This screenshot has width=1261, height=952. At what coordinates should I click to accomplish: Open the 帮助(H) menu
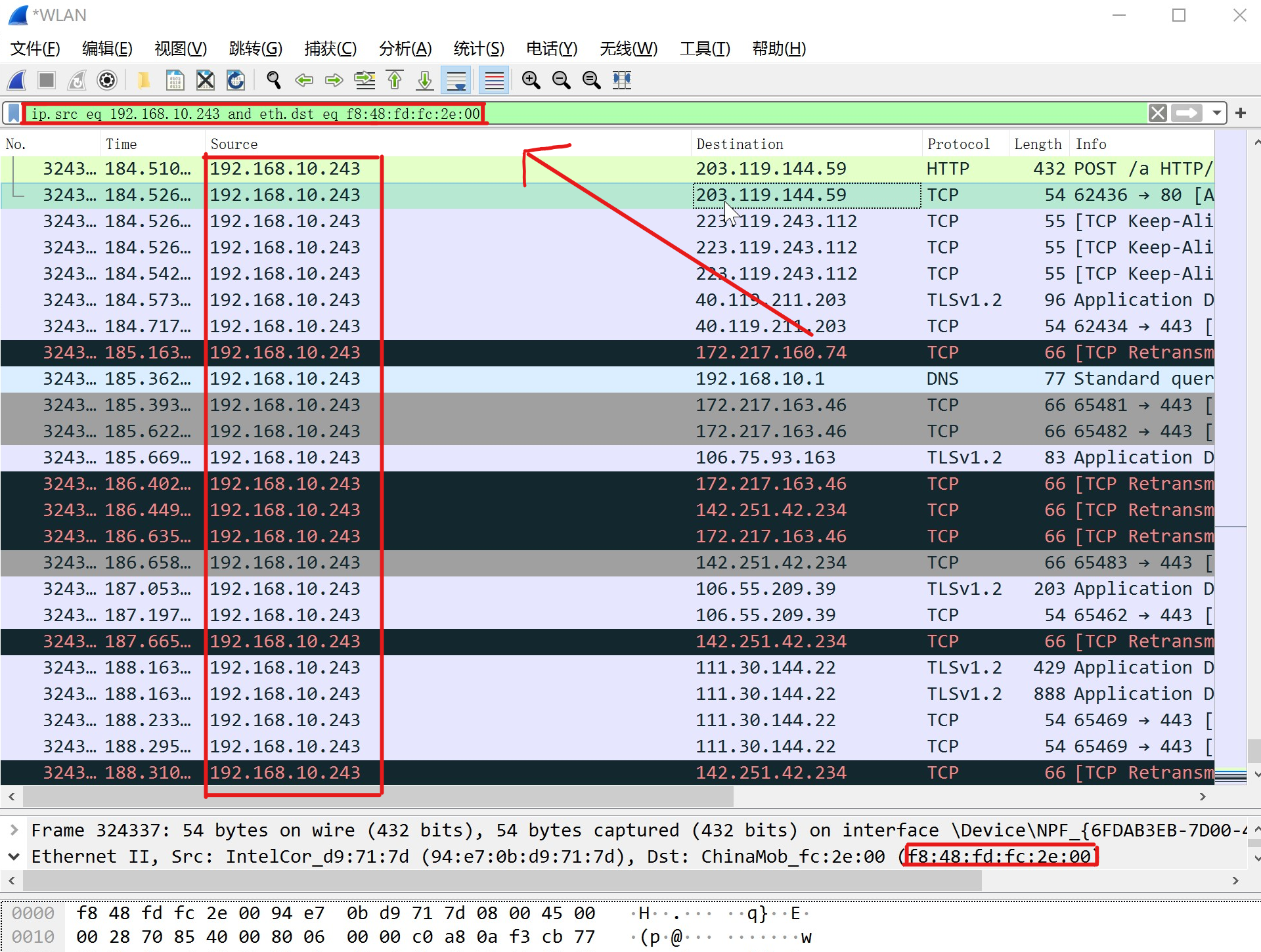click(x=779, y=49)
